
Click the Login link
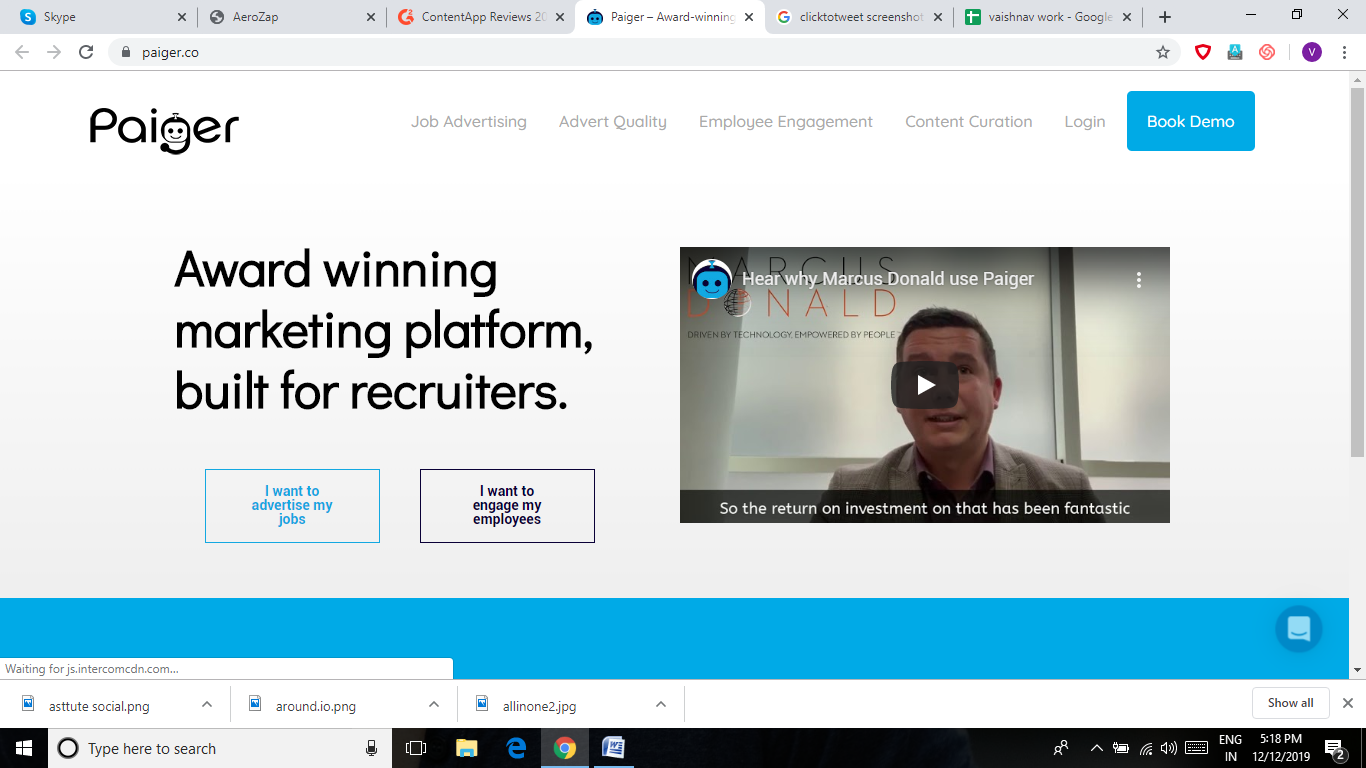coord(1085,122)
